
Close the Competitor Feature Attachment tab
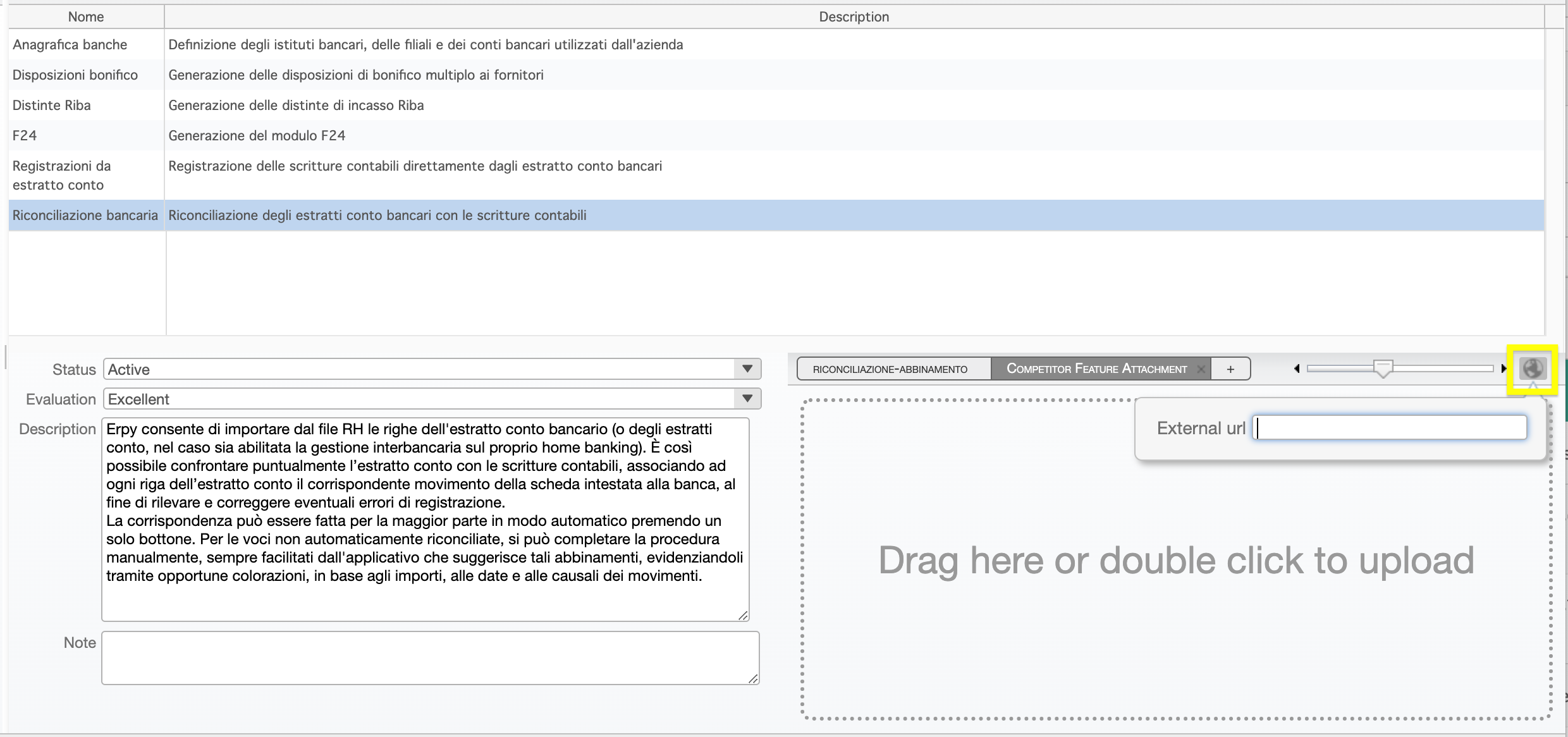tap(1201, 369)
